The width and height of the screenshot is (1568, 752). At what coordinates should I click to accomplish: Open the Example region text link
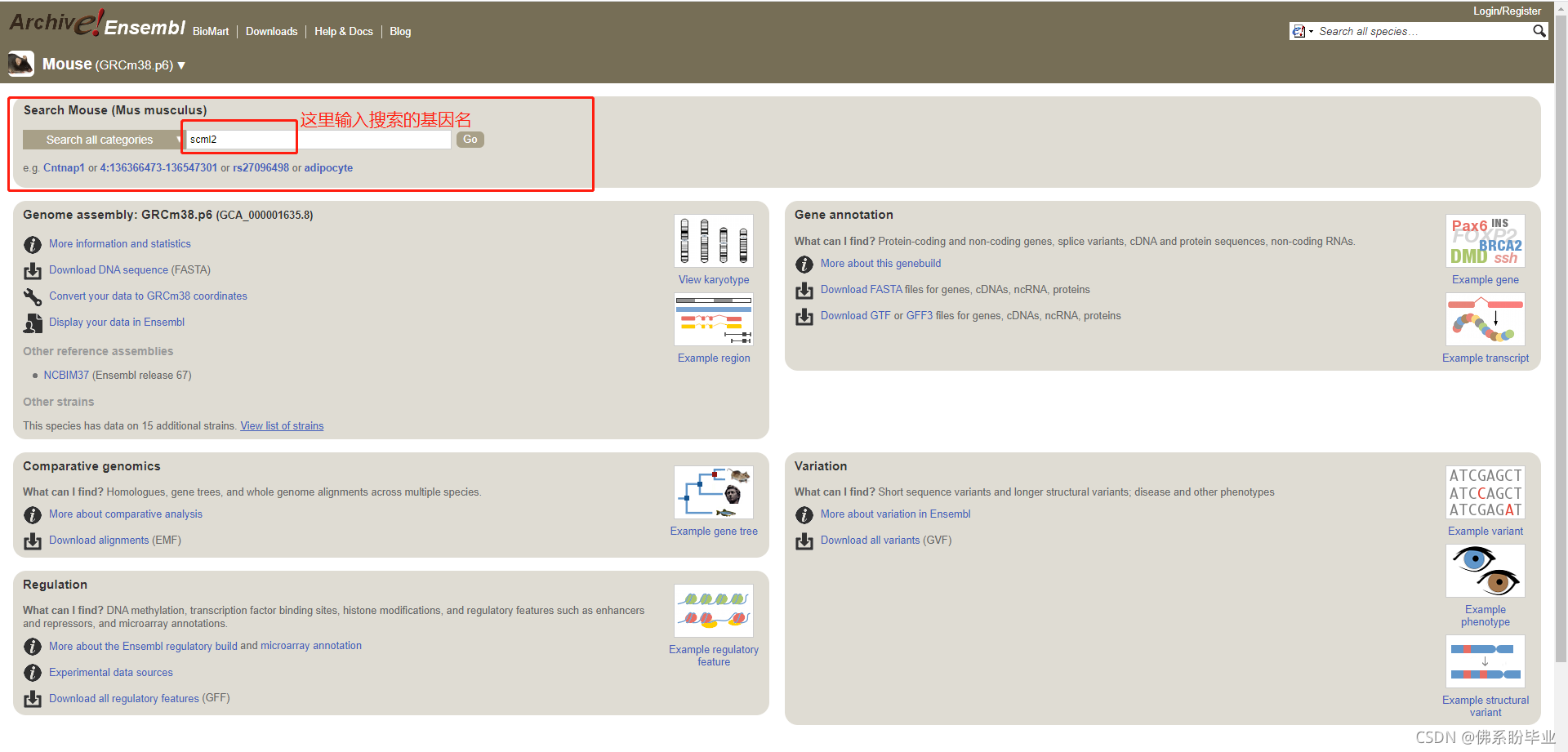[714, 358]
